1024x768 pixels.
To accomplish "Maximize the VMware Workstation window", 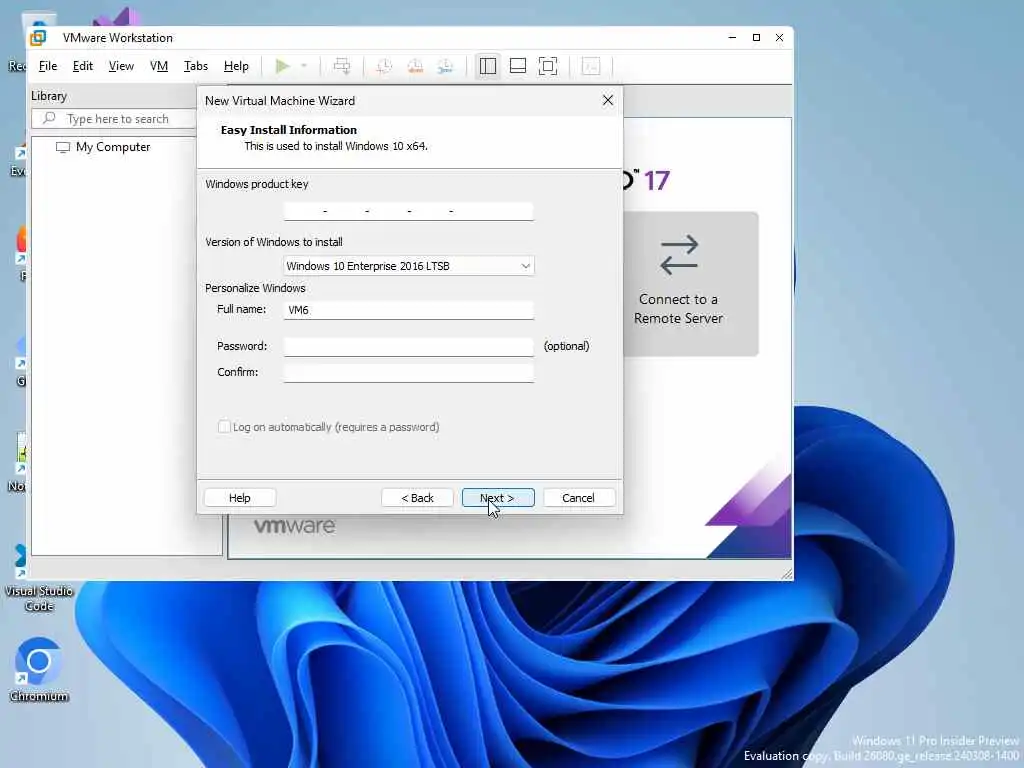I will [756, 38].
